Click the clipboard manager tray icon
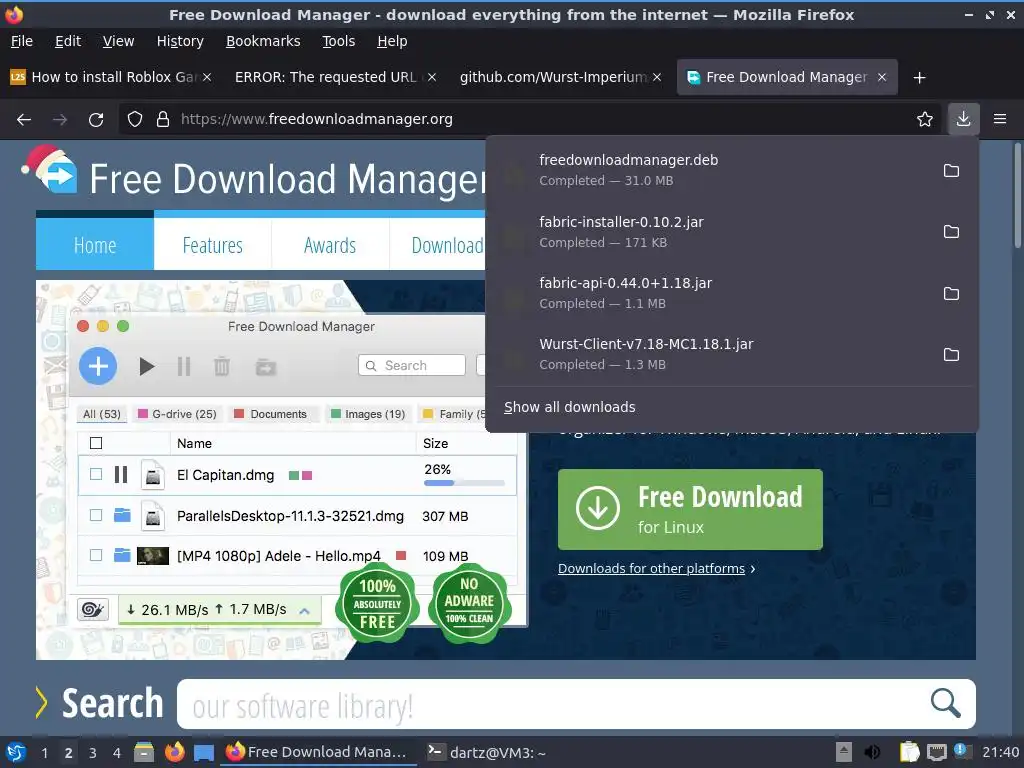The height and width of the screenshot is (768, 1024). point(910,752)
